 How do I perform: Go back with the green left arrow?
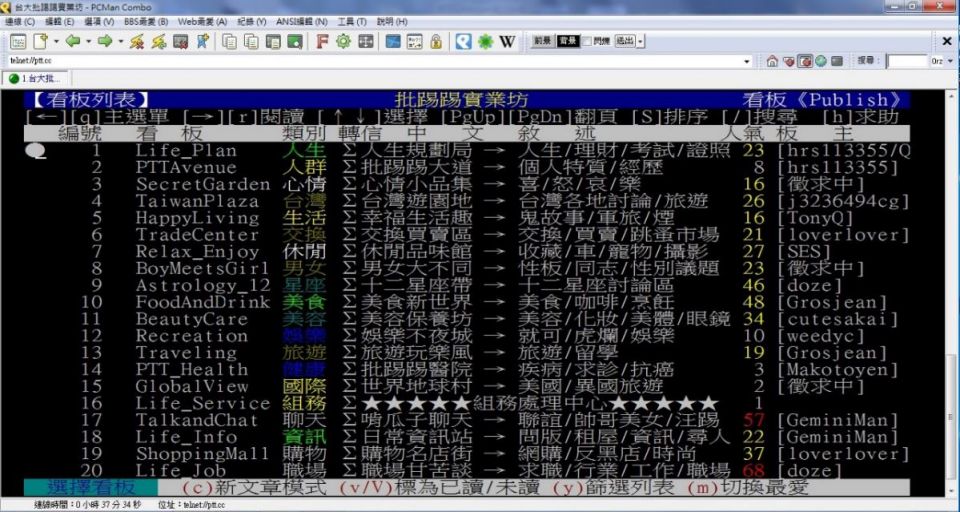tap(73, 42)
